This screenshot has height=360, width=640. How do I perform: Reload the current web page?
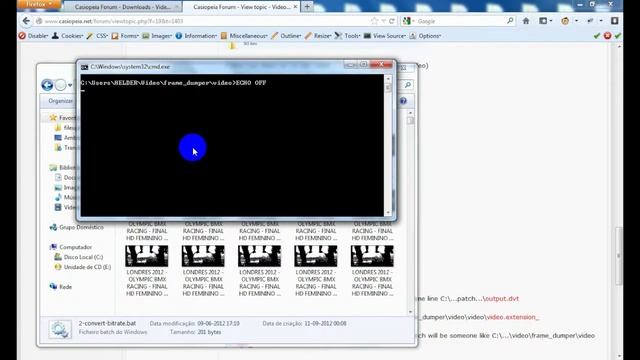point(392,21)
